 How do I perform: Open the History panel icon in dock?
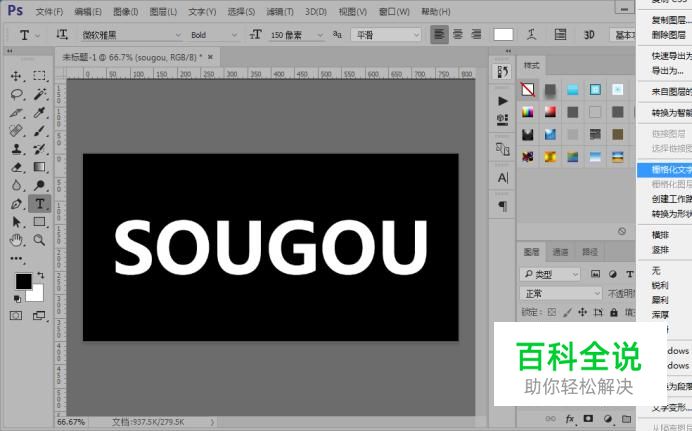click(503, 72)
